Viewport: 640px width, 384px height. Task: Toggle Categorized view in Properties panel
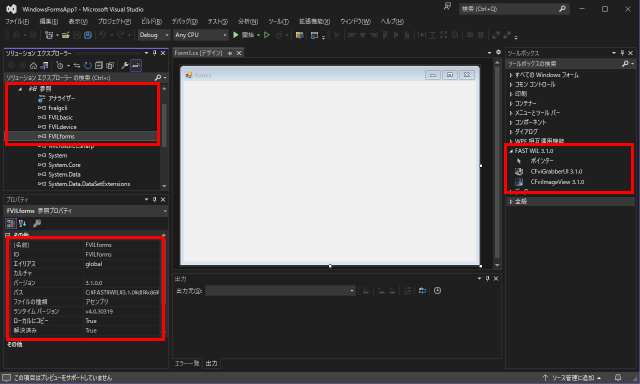11,223
